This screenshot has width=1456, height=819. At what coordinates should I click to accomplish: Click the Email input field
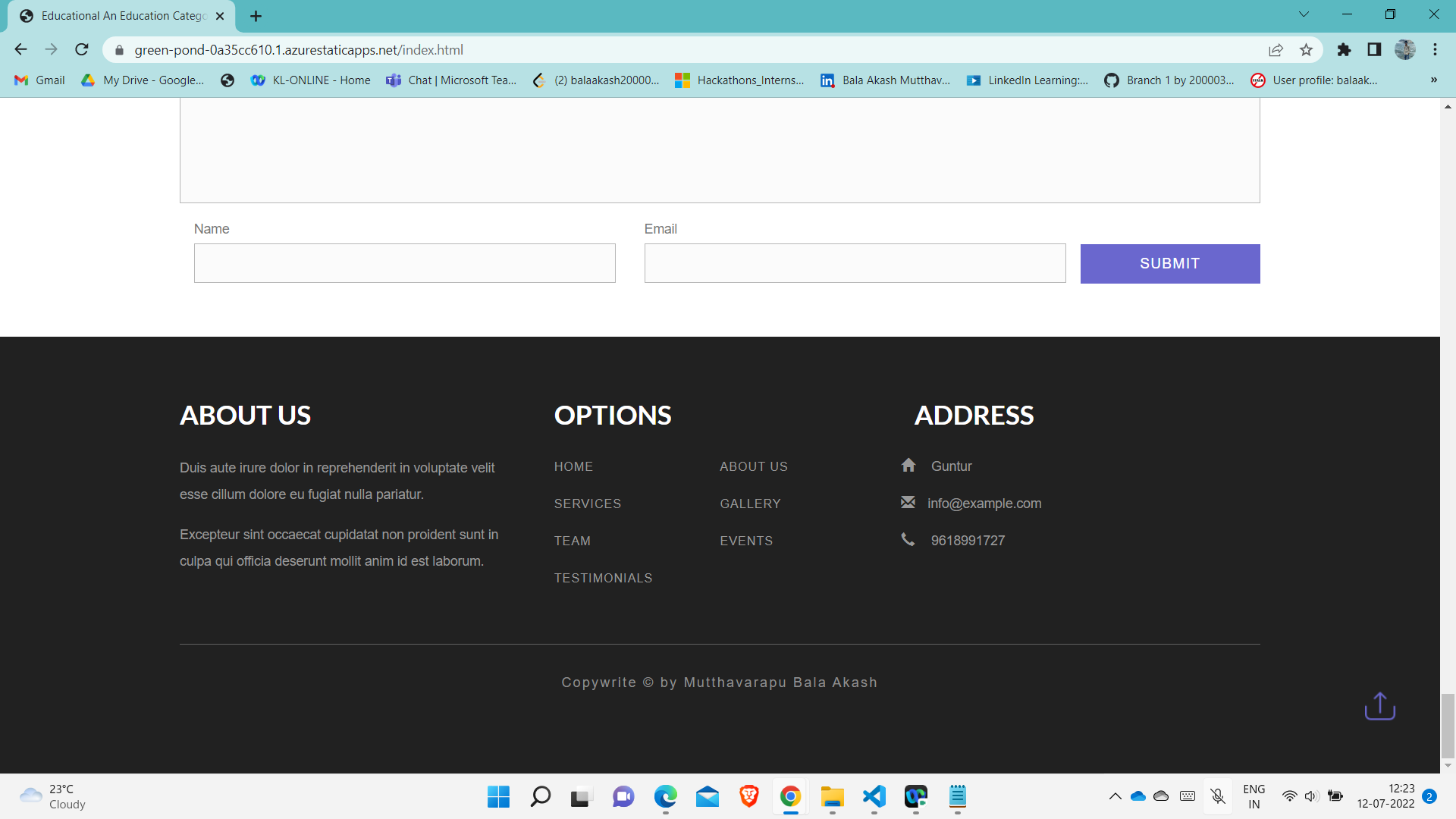[x=855, y=263]
